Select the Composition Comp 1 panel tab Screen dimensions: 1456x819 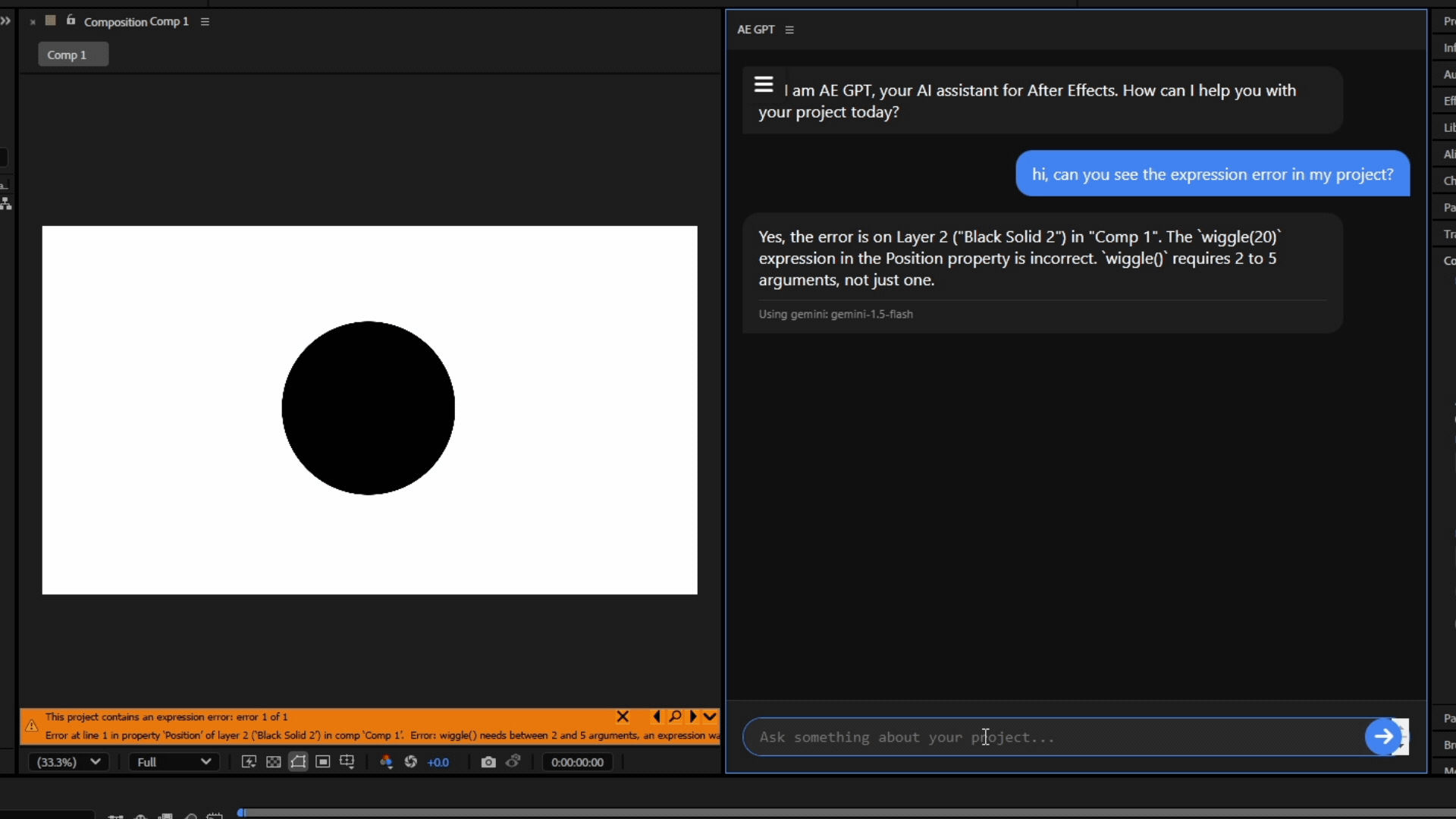pos(136,22)
